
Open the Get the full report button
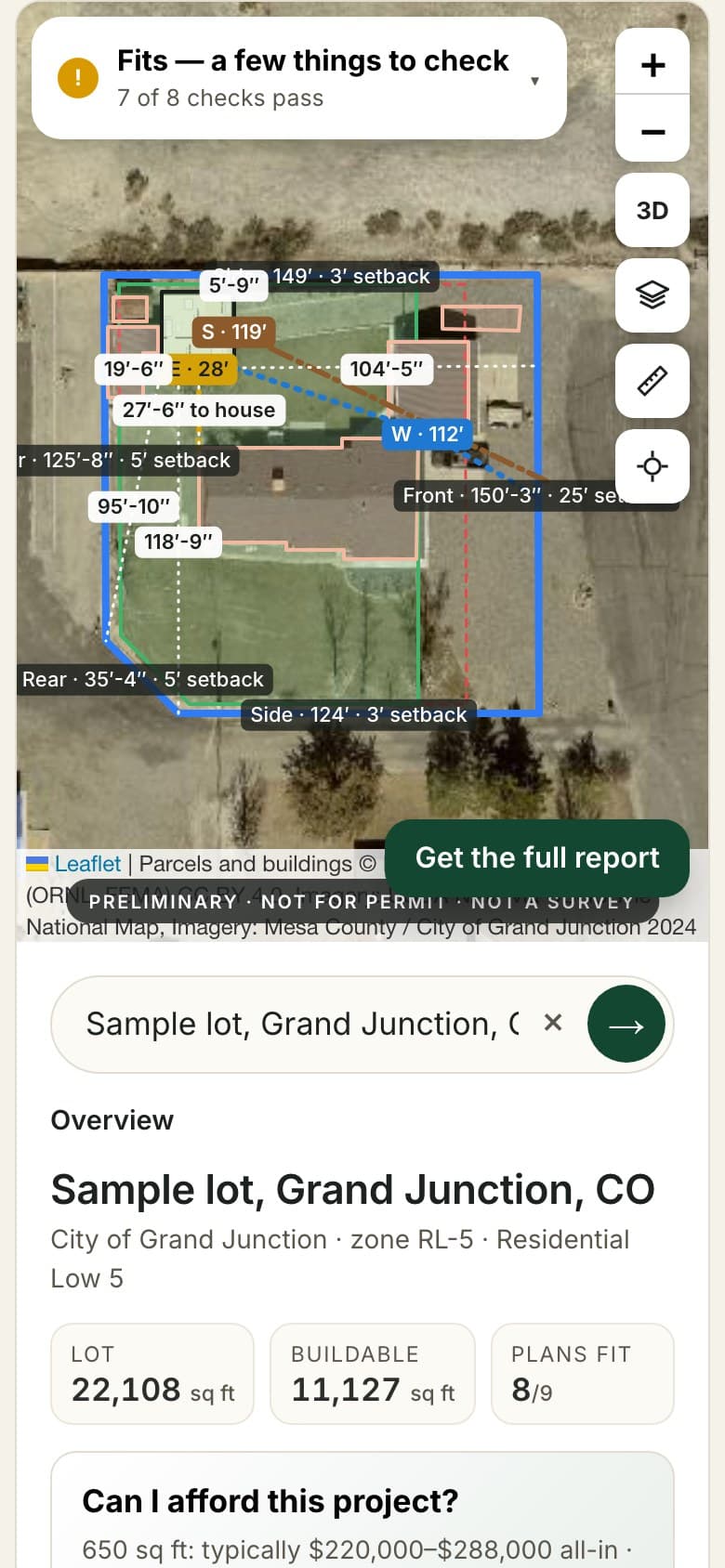[537, 857]
